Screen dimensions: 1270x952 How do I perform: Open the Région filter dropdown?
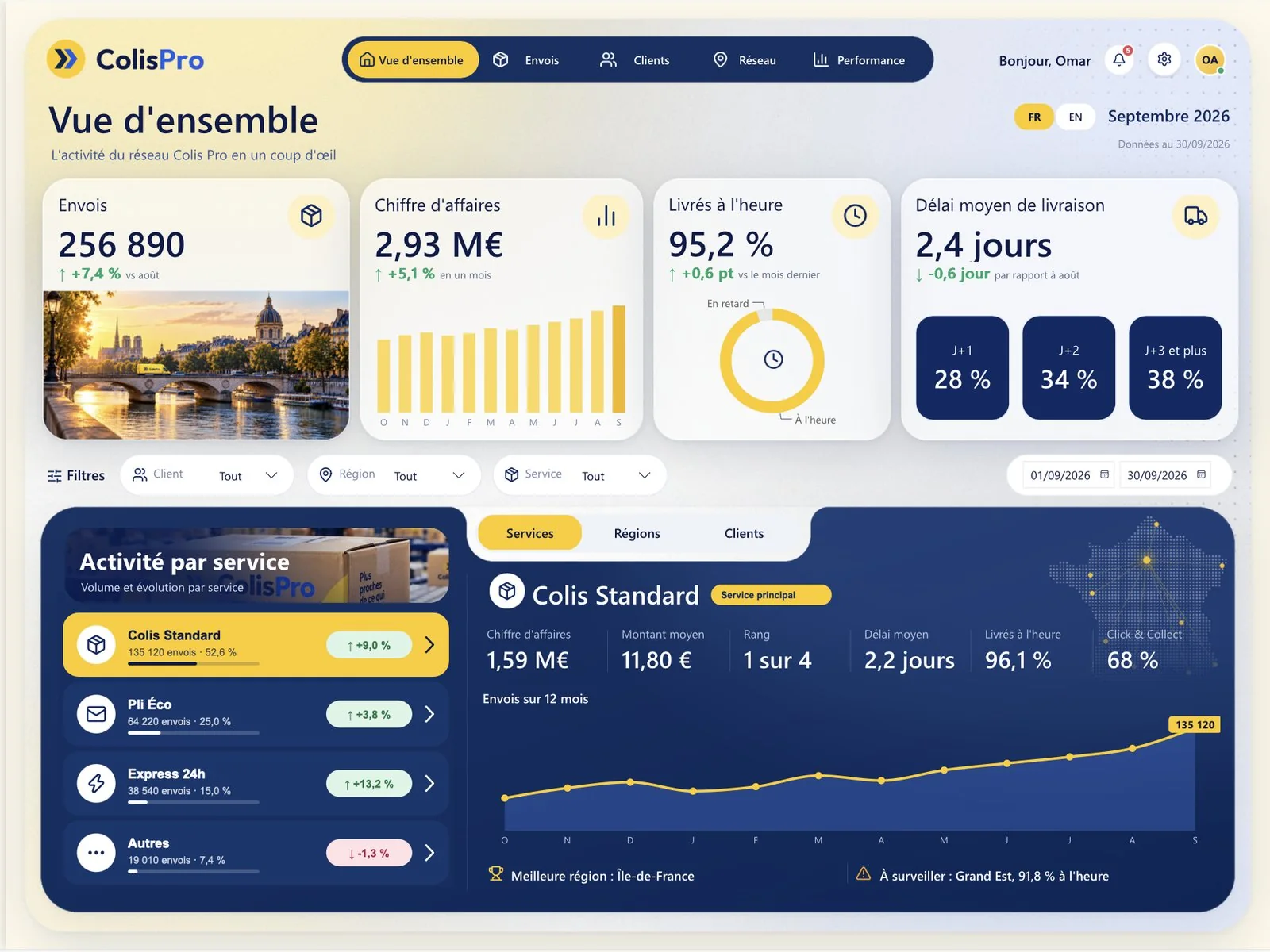pos(394,475)
